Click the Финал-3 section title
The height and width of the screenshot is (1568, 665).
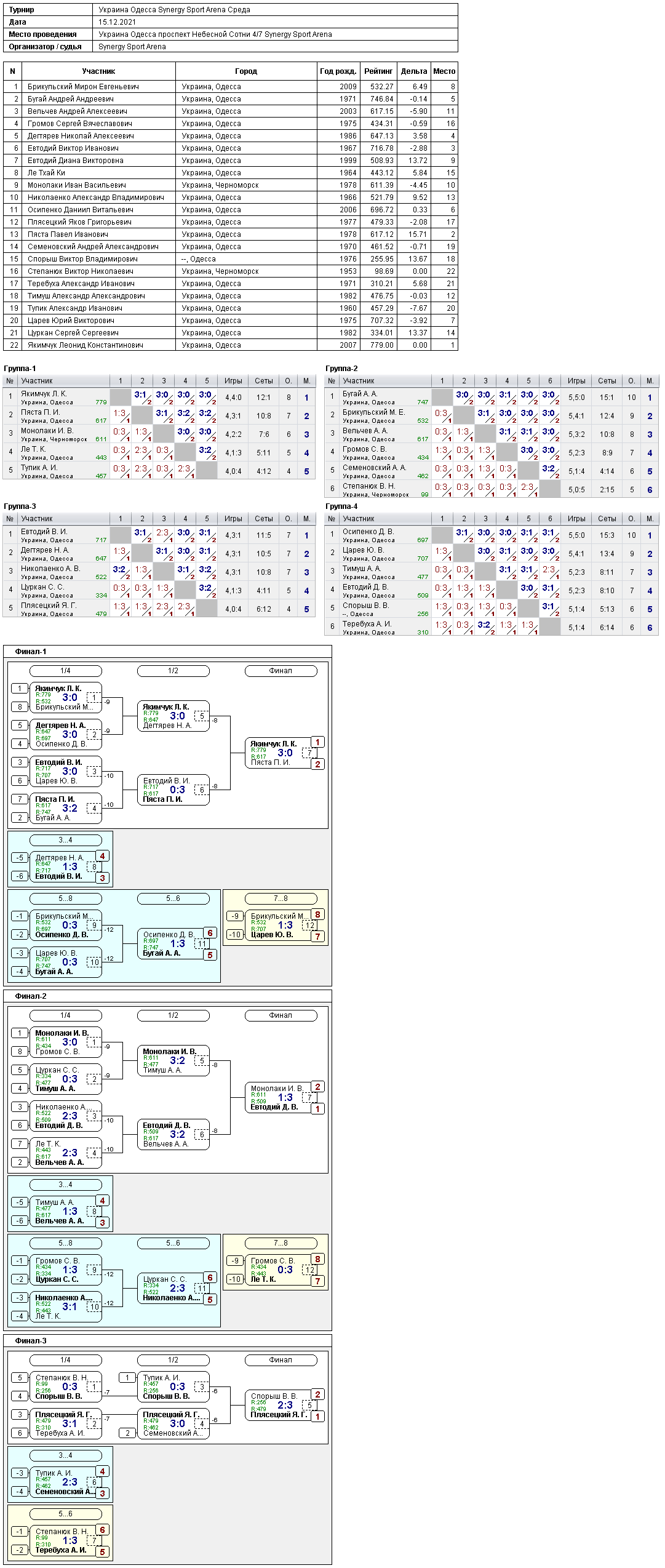point(31,1341)
